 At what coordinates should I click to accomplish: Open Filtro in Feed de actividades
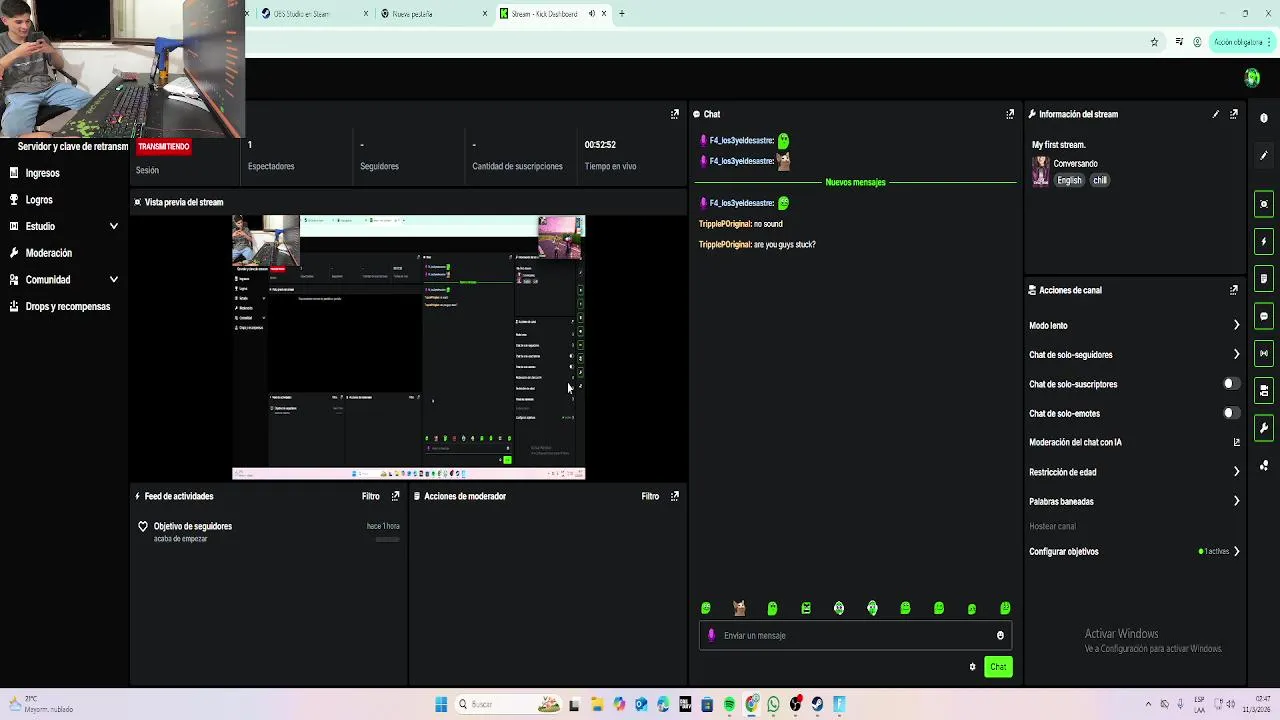click(x=371, y=496)
